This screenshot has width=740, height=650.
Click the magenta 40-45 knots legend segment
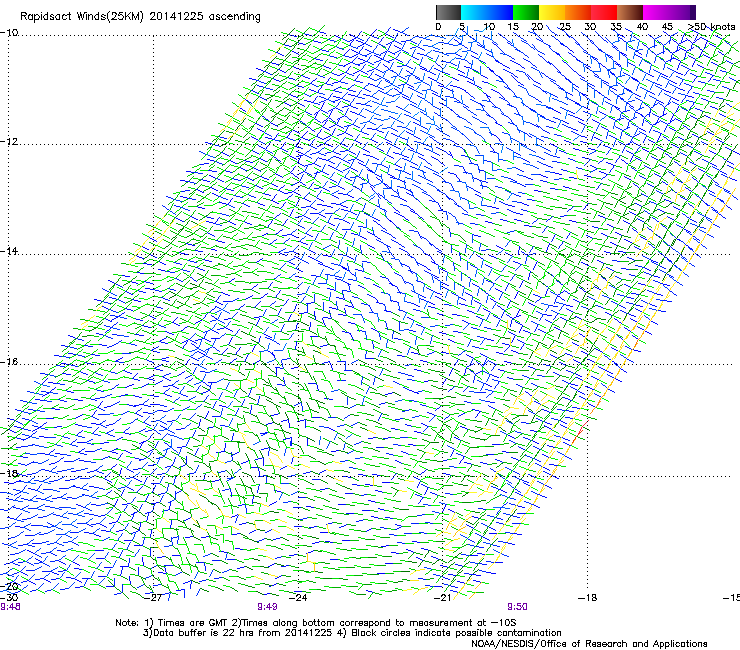[x=656, y=12]
